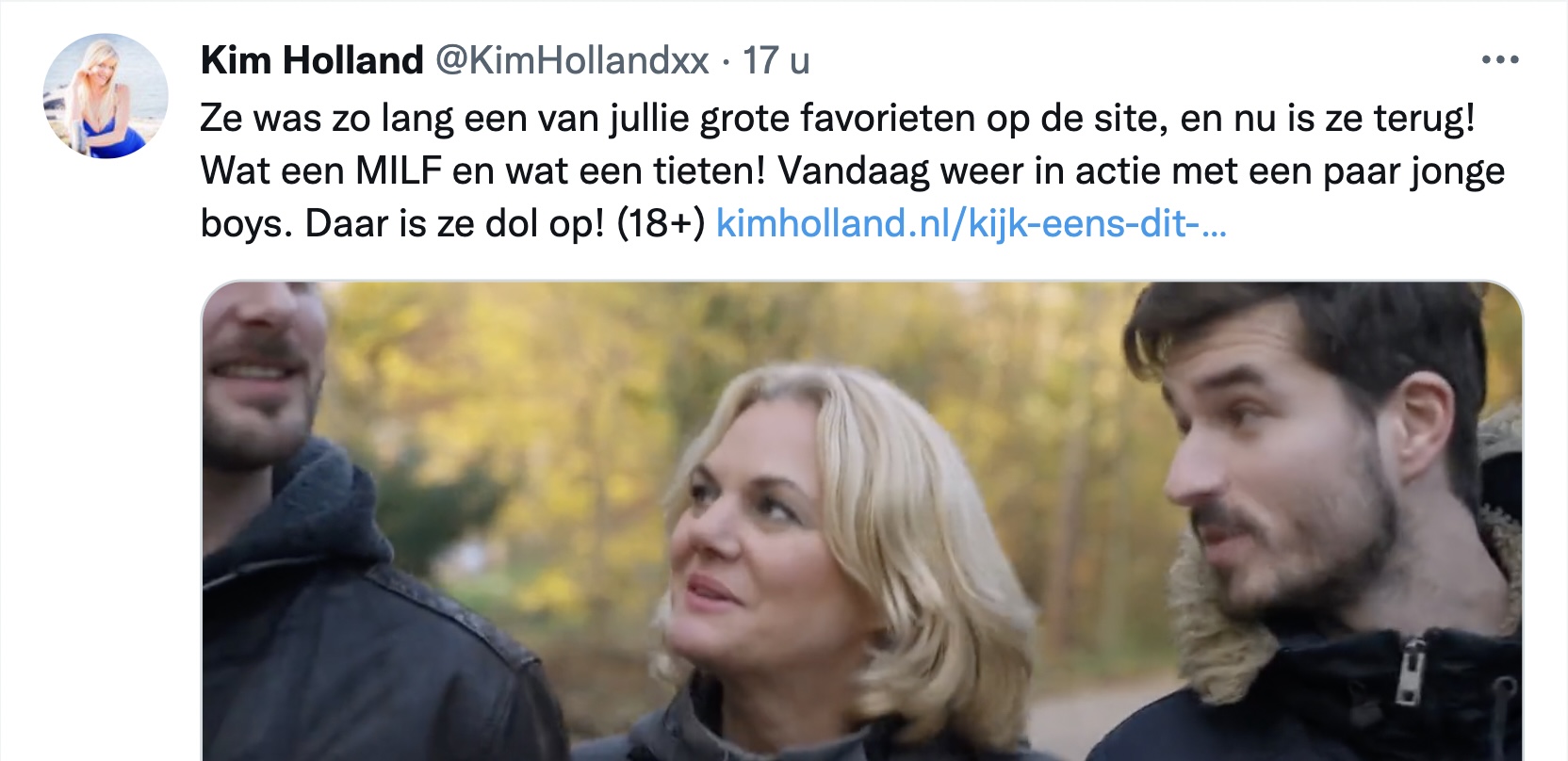Show tweet actions via the ellipsis icon

pos(1500,60)
